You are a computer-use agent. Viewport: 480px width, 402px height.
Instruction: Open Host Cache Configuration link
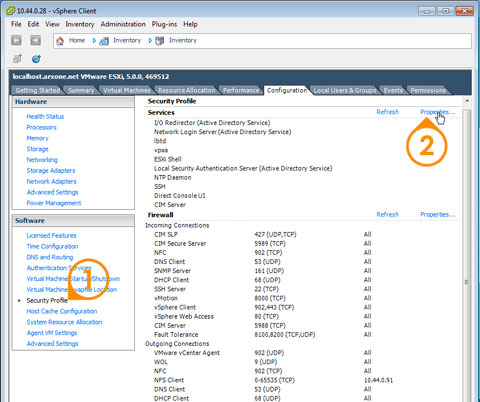62,311
